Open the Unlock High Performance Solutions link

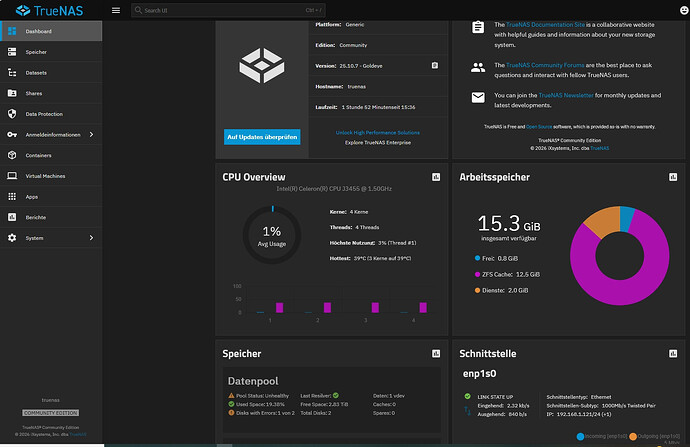coord(378,132)
